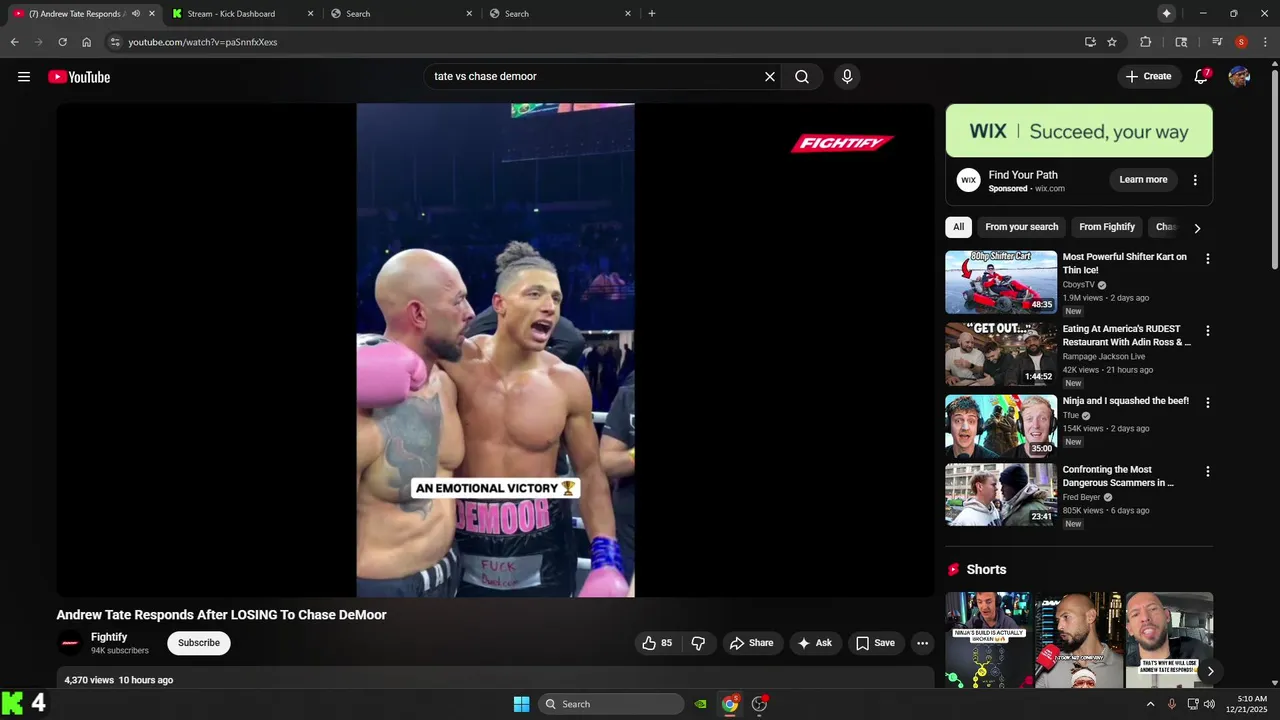
Task: Start voice search with the microphone
Action: (x=847, y=77)
